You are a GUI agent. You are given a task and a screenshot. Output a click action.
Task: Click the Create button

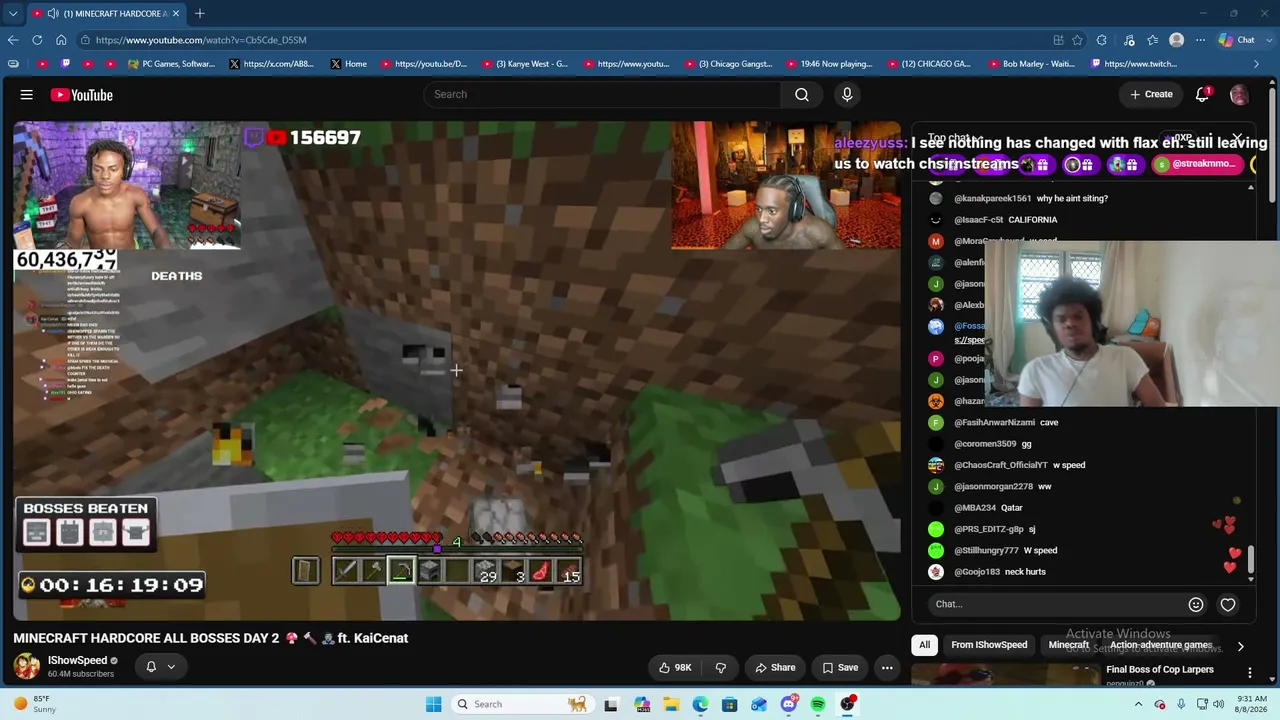pos(1151,94)
